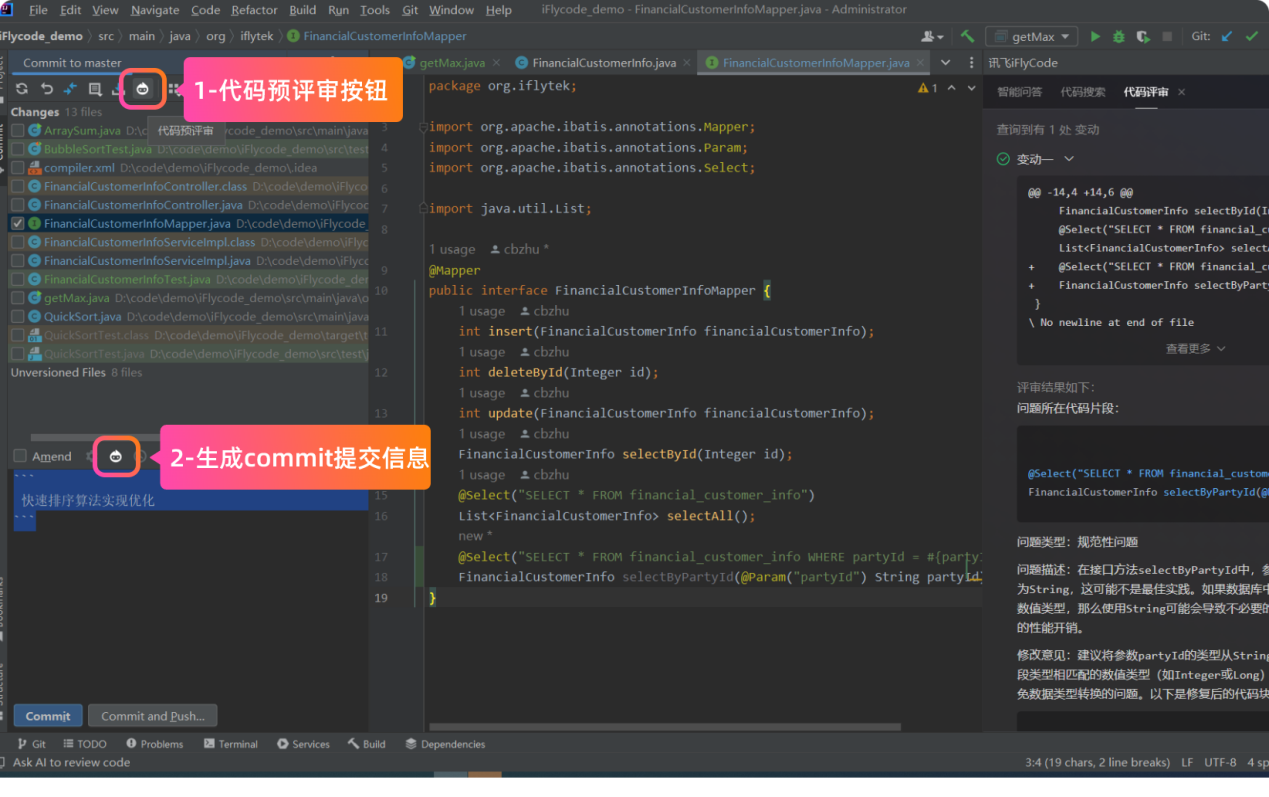Open the File menu

(x=38, y=10)
